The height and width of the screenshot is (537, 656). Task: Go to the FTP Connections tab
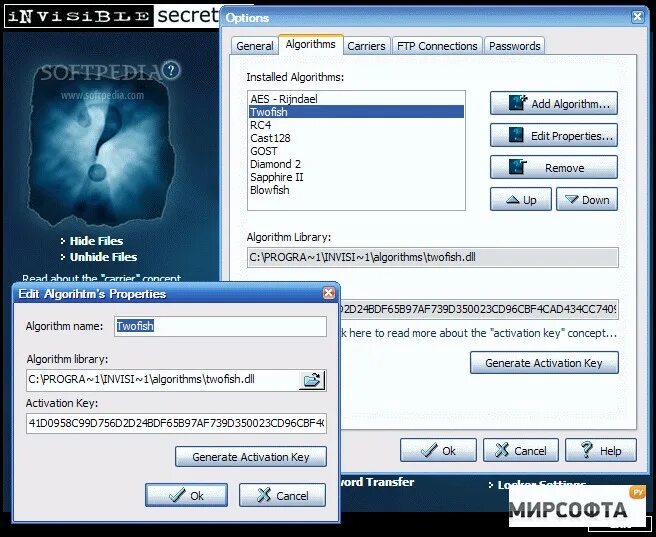click(437, 46)
